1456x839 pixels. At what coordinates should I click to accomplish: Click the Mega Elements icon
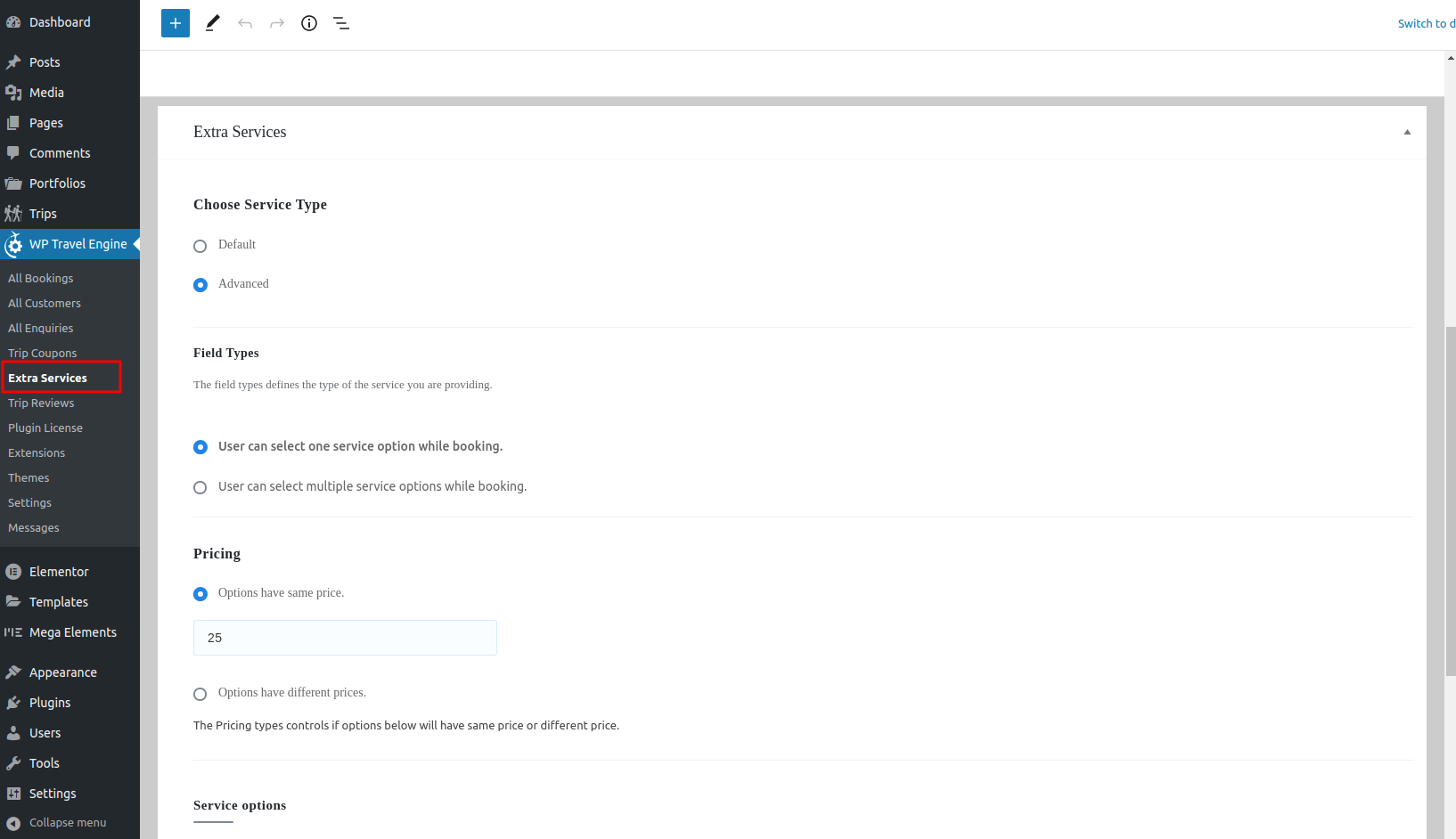click(13, 632)
